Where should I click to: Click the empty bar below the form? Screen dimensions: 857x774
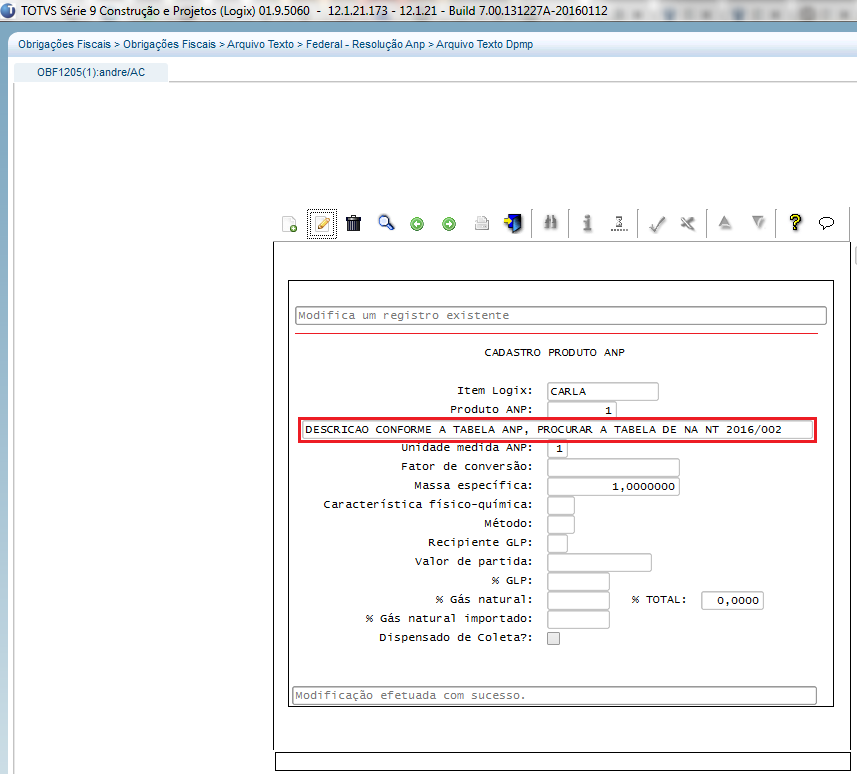tap(563, 761)
